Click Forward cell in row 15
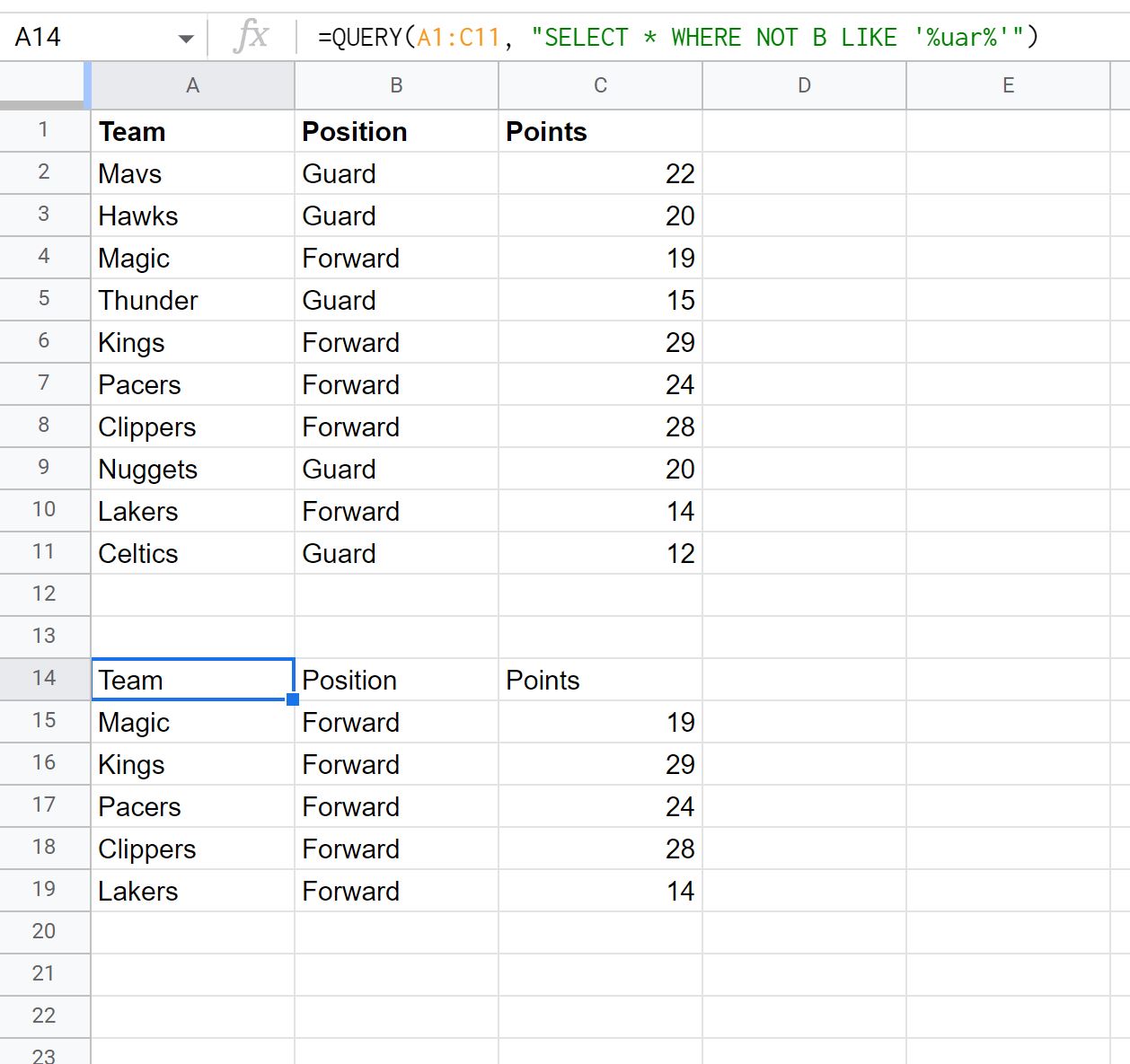 [x=396, y=722]
